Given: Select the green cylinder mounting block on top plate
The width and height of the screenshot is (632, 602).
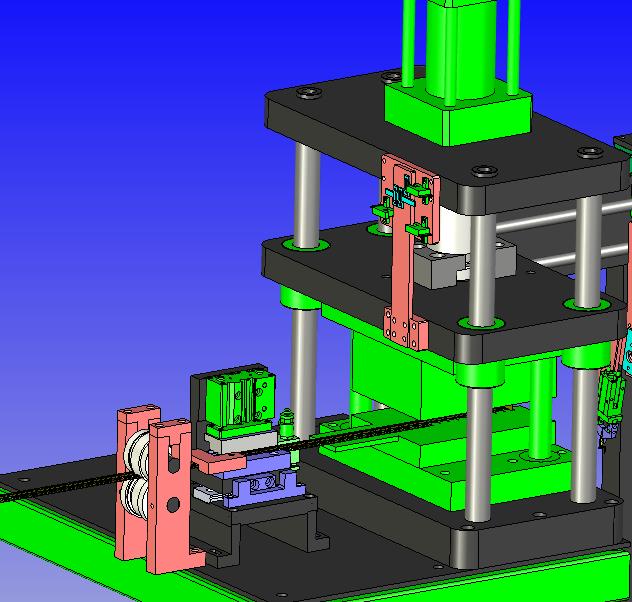Looking at the screenshot, I should click(x=457, y=115).
